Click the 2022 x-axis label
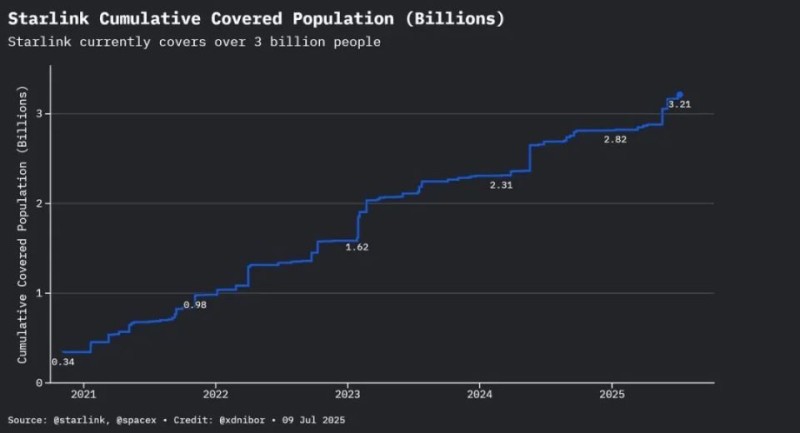This screenshot has height=433, width=800. pos(215,394)
